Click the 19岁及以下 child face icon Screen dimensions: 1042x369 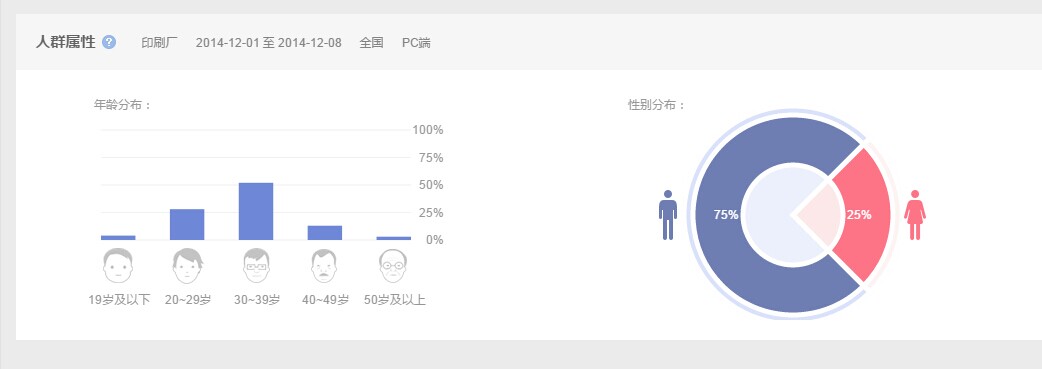click(118, 266)
